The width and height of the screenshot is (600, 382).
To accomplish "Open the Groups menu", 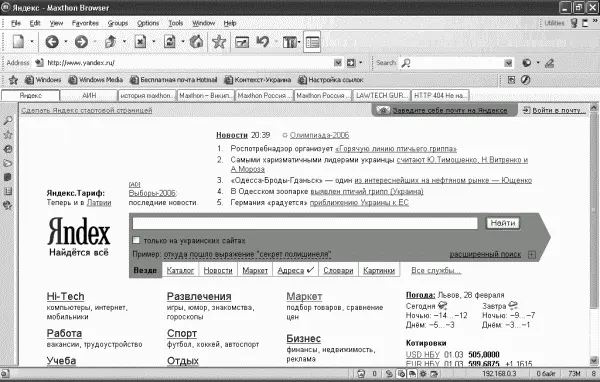I will pos(117,23).
